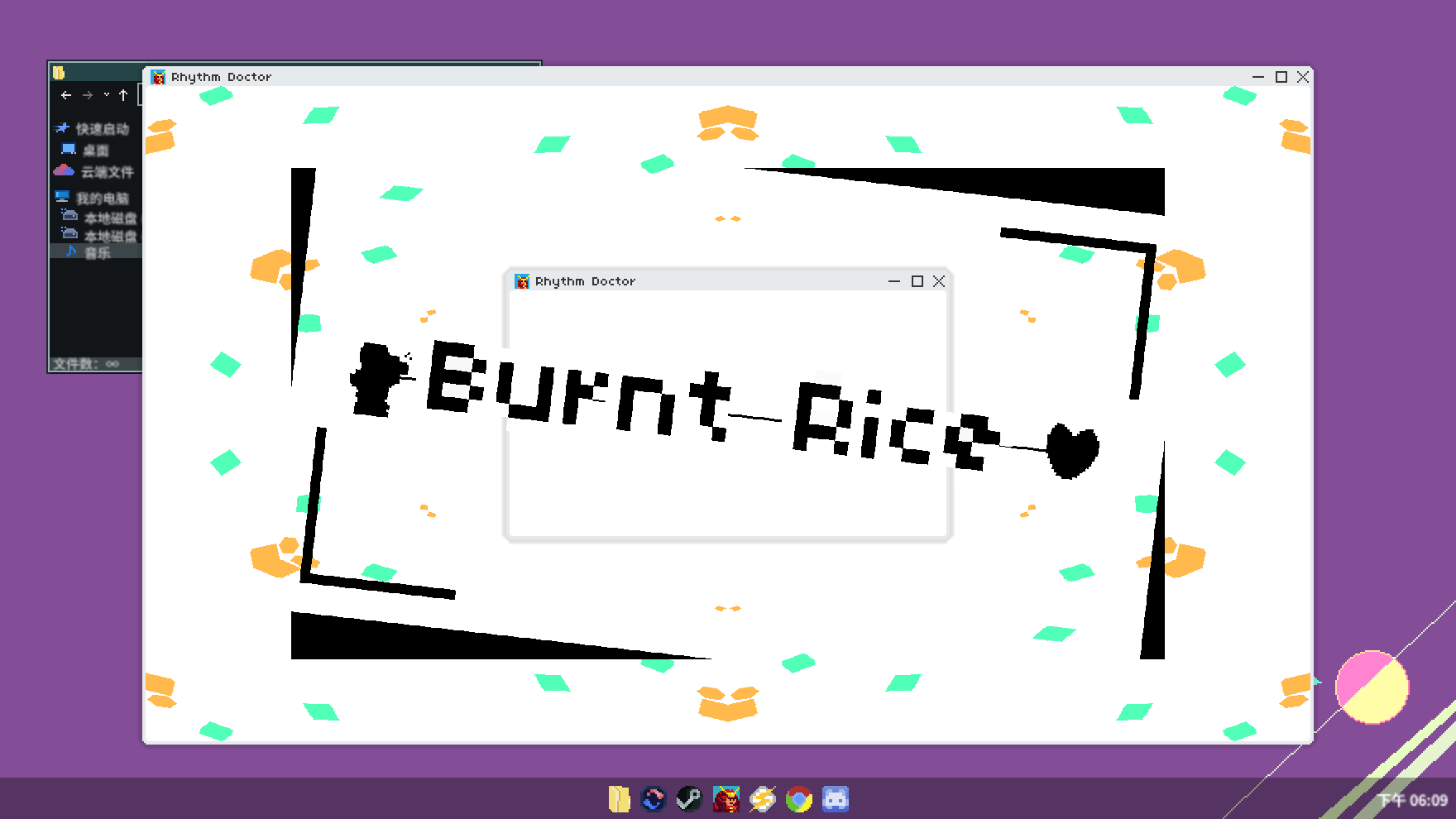The width and height of the screenshot is (1456, 819).
Task: Click the taskbar clock showing 下午 06:09
Action: 1413,800
